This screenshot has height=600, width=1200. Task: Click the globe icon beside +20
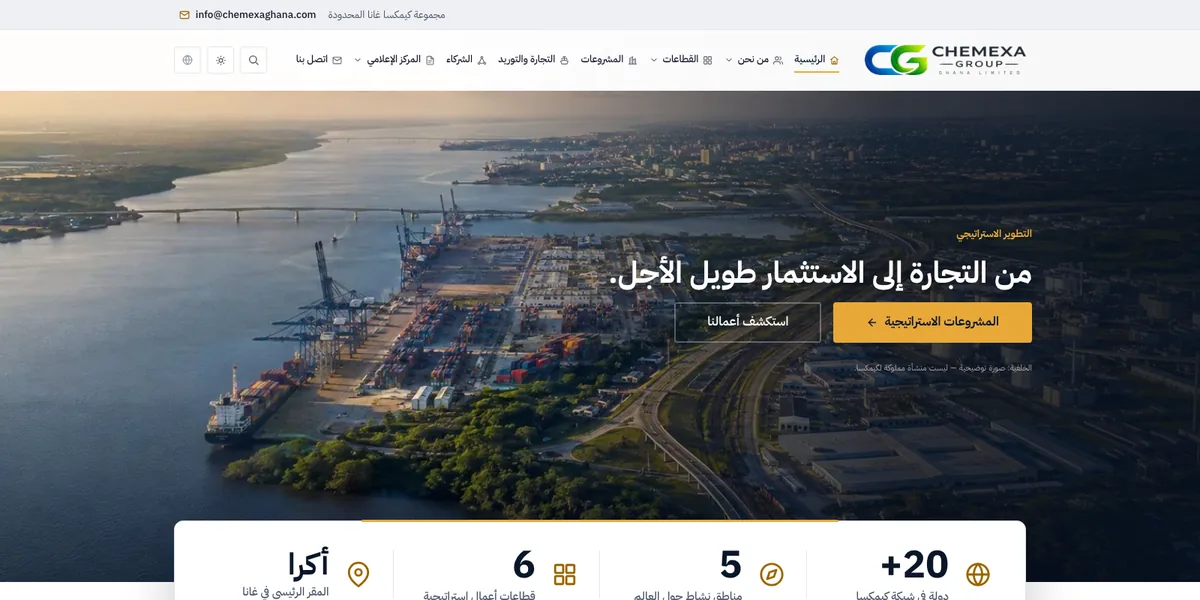point(978,574)
